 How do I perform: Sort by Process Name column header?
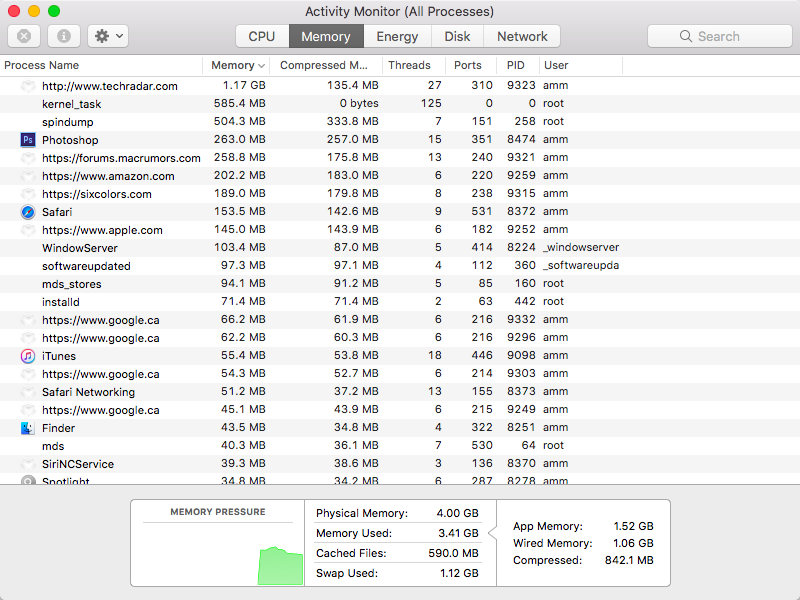click(x=101, y=65)
